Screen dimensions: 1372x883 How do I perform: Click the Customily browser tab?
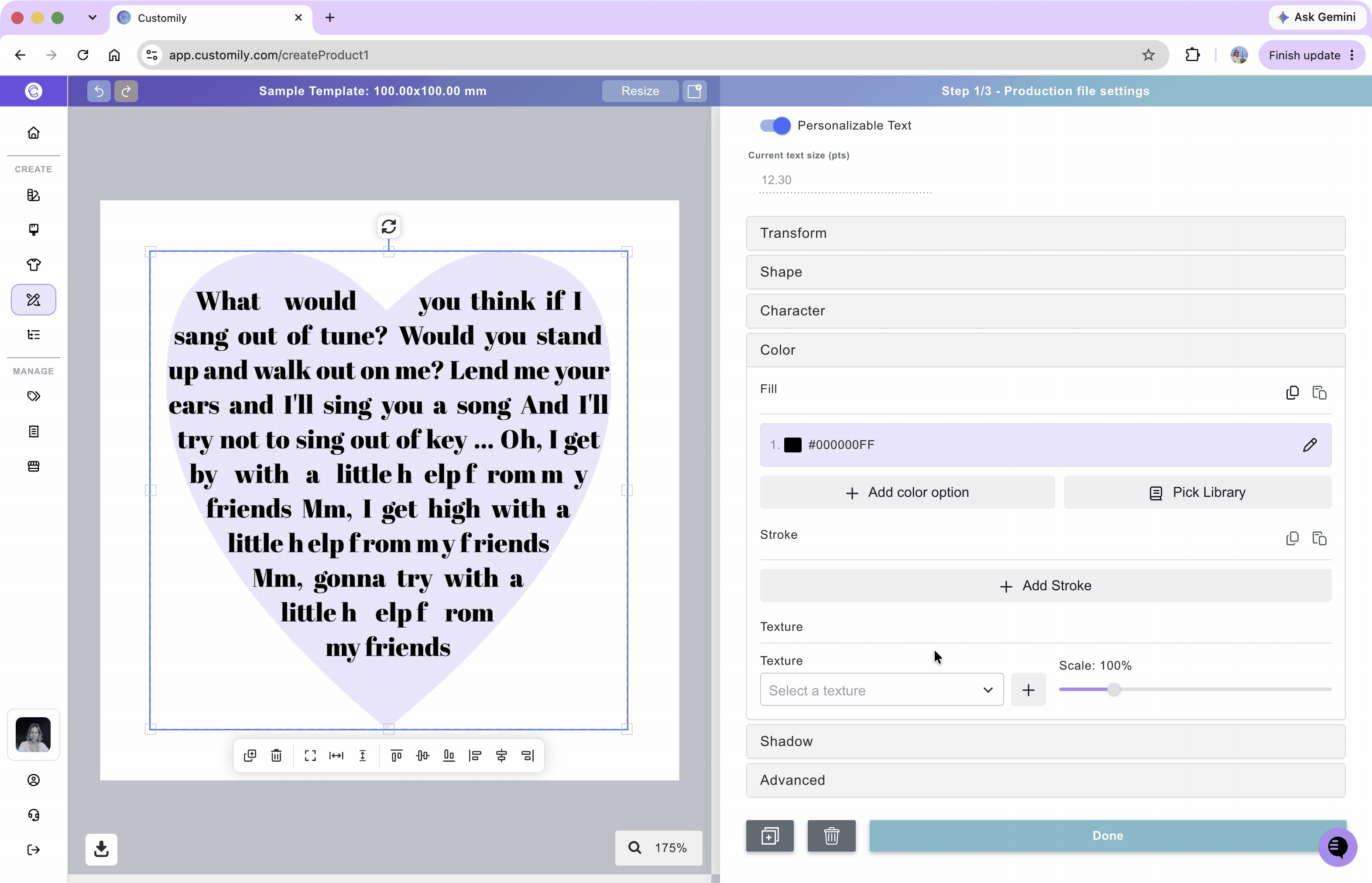click(210, 18)
